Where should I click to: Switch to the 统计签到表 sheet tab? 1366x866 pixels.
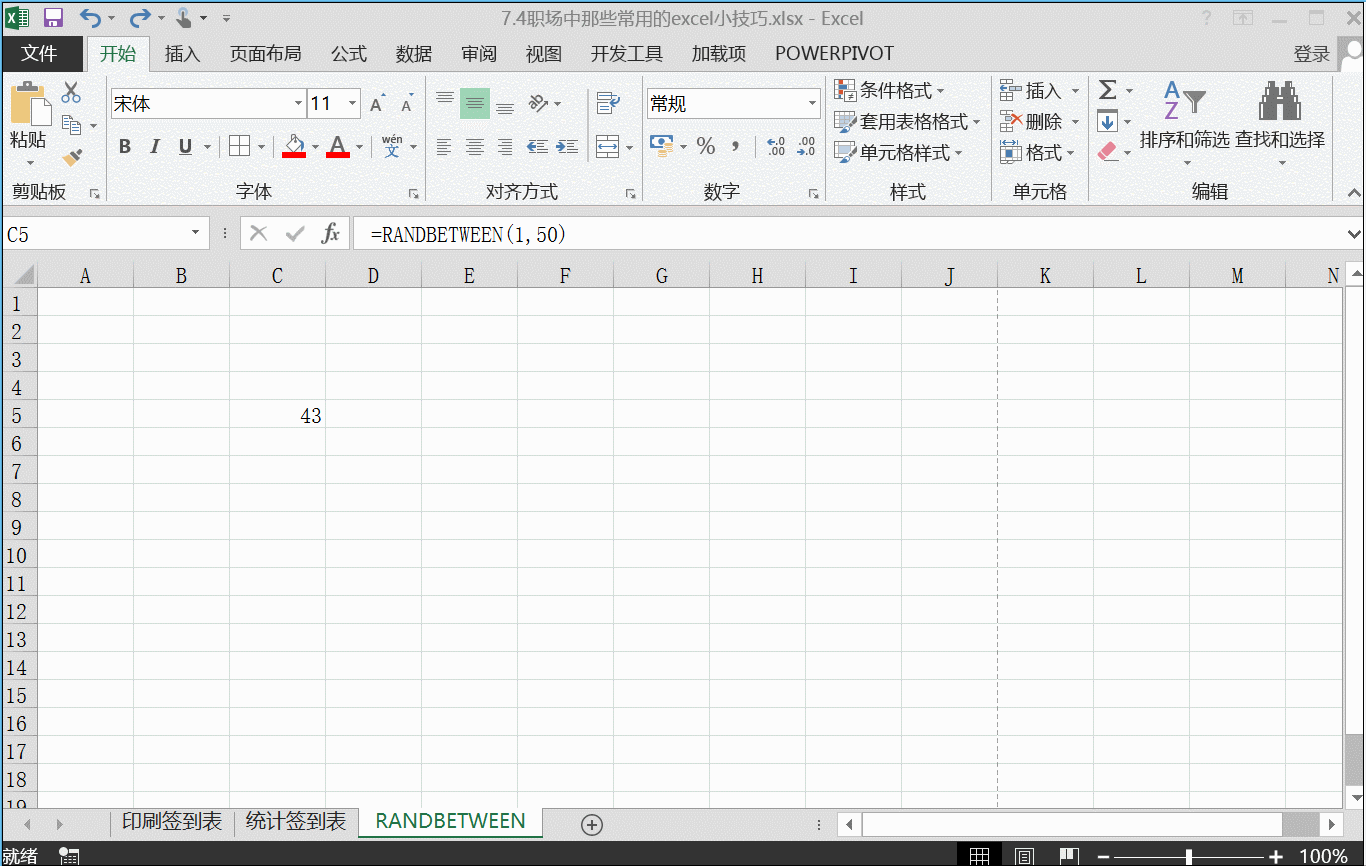pyautogui.click(x=296, y=822)
